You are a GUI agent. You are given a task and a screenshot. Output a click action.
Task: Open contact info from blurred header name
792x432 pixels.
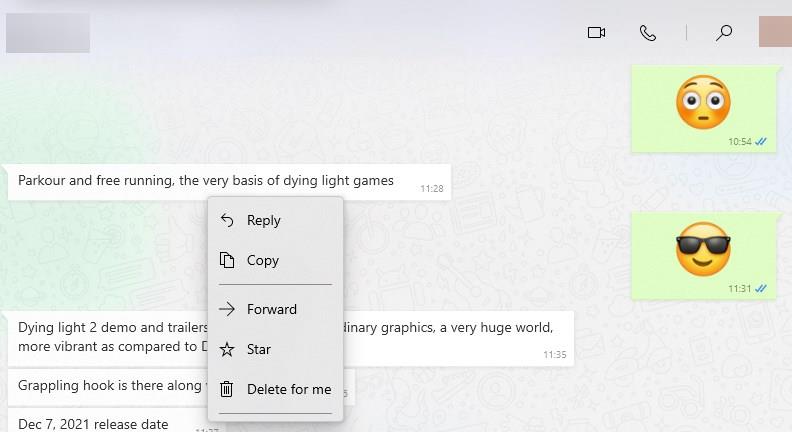click(48, 33)
